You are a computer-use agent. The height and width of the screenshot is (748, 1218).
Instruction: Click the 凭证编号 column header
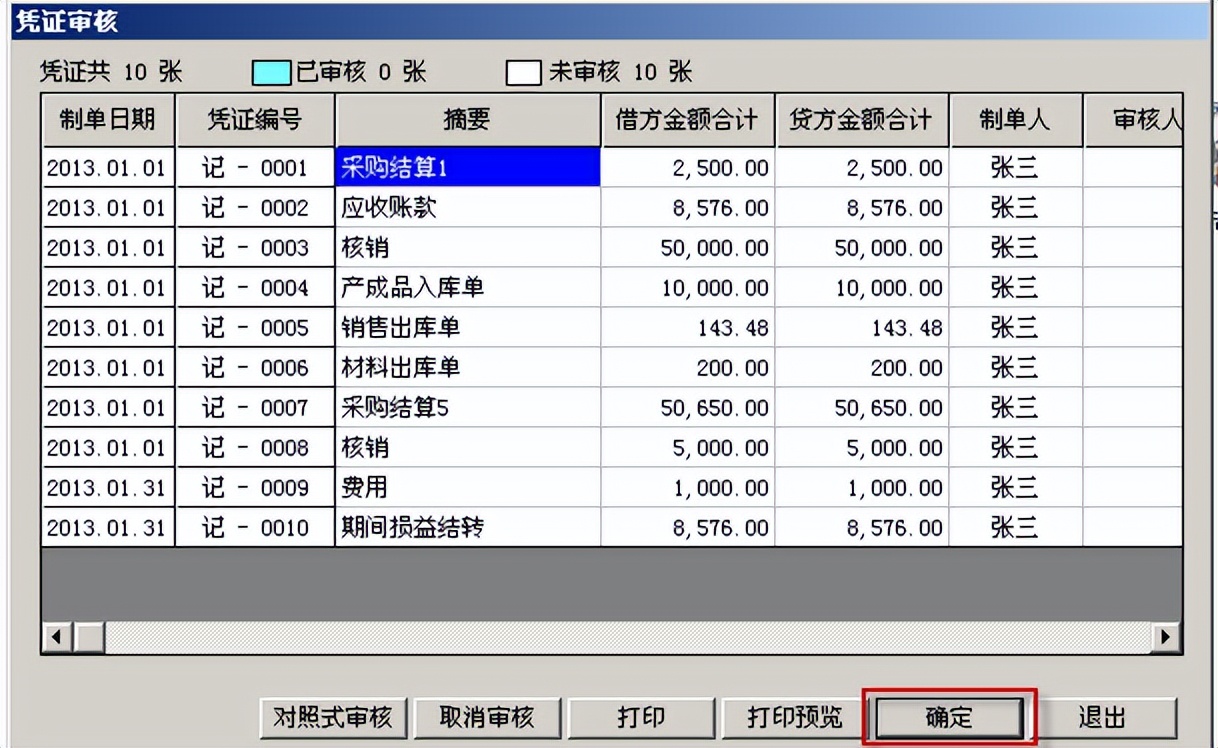click(x=255, y=119)
